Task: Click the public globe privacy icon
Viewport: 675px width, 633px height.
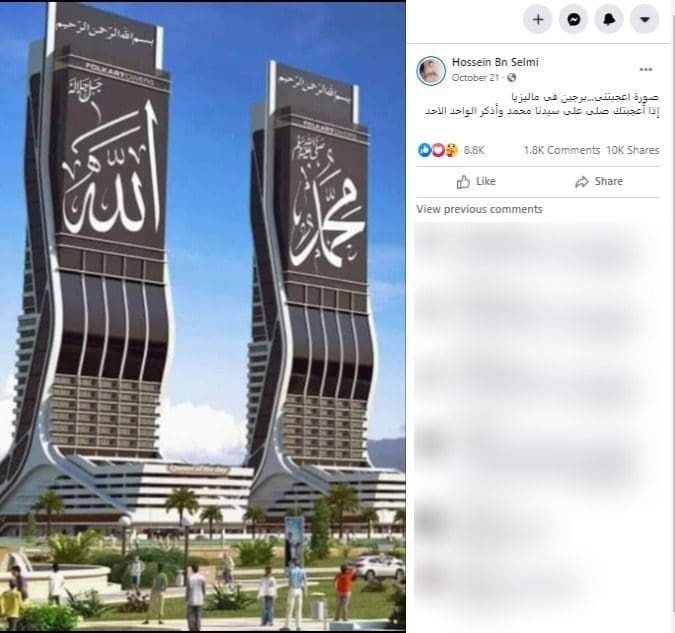Action: [x=511, y=78]
